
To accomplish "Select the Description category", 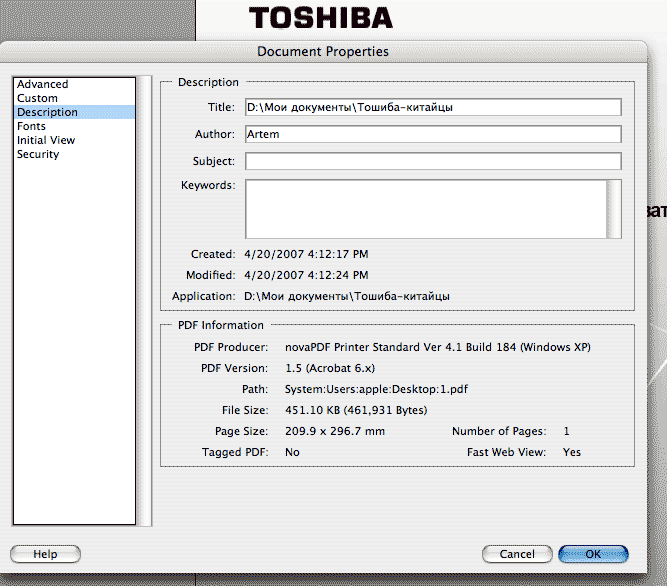I will [x=74, y=112].
